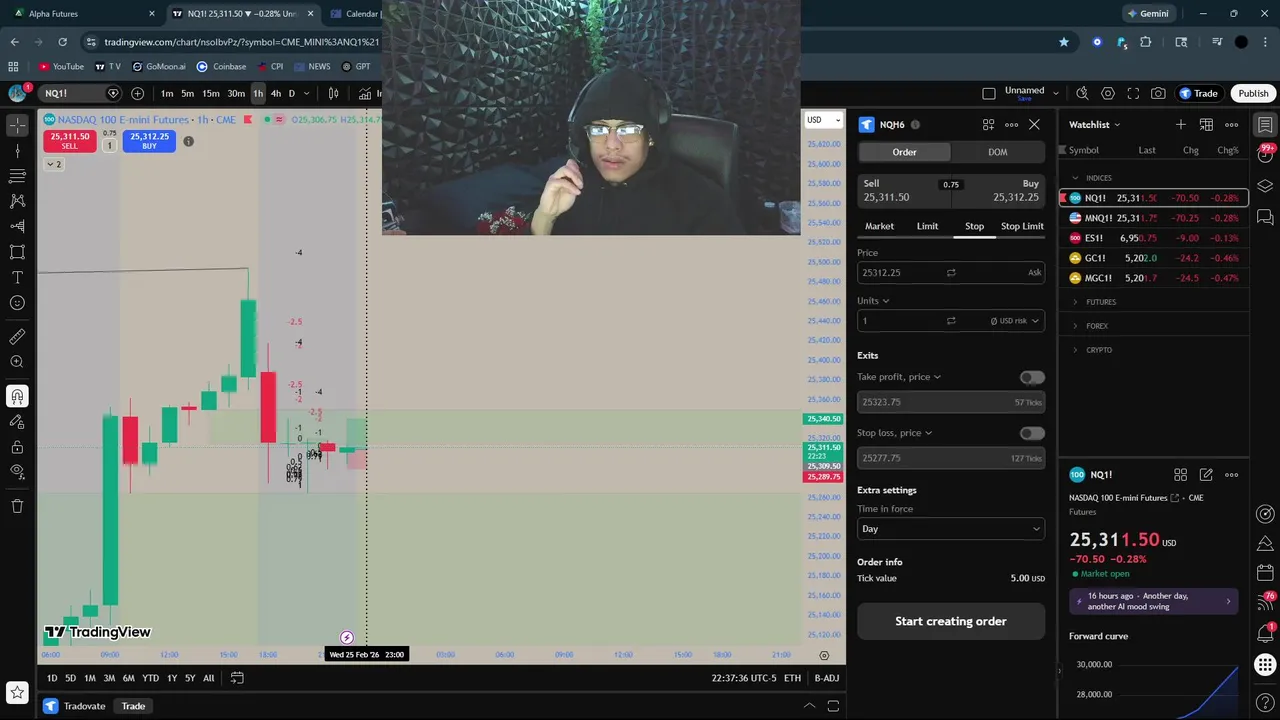This screenshot has height=720, width=1280.
Task: Select the Stop Limit order tab
Action: point(1022,226)
